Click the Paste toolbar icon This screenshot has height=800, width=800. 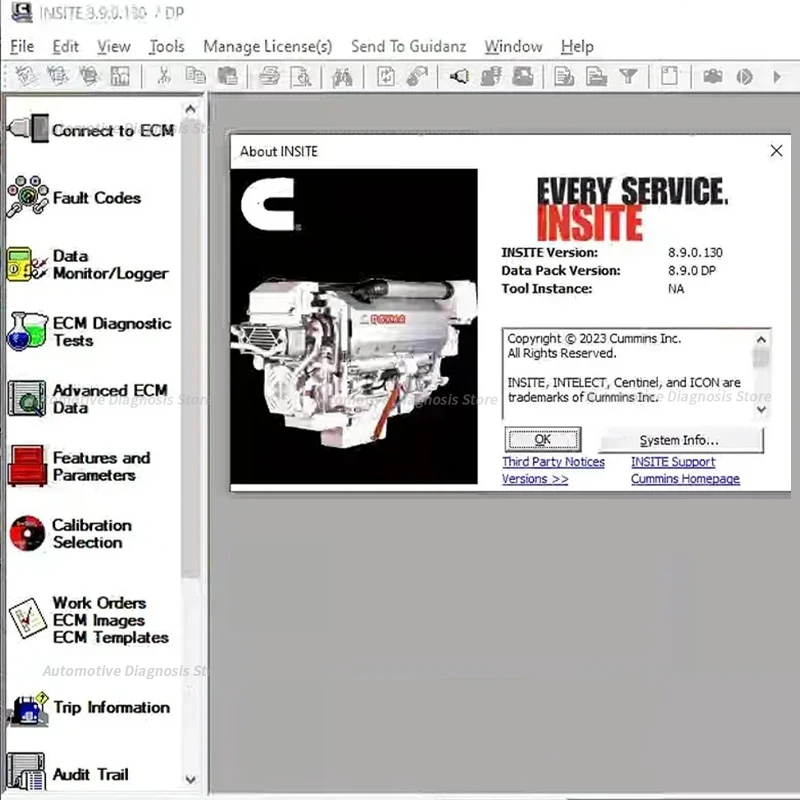[x=227, y=77]
